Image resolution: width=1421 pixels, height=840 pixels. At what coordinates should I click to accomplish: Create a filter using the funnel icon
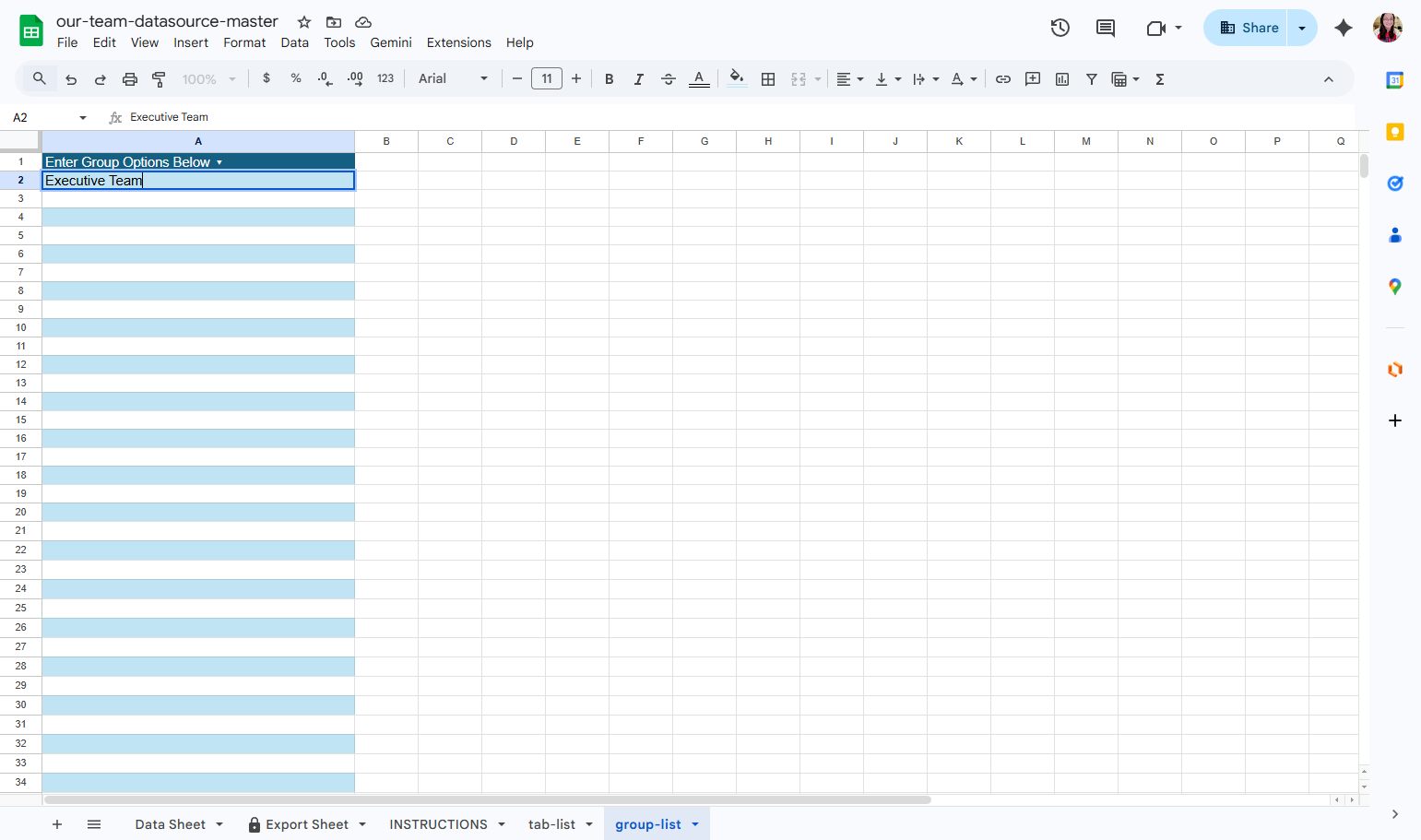click(1092, 79)
